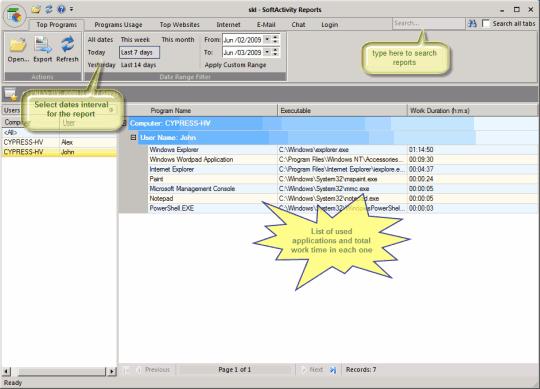
Task: Open the From date dropdown calendar
Action: coord(267,40)
